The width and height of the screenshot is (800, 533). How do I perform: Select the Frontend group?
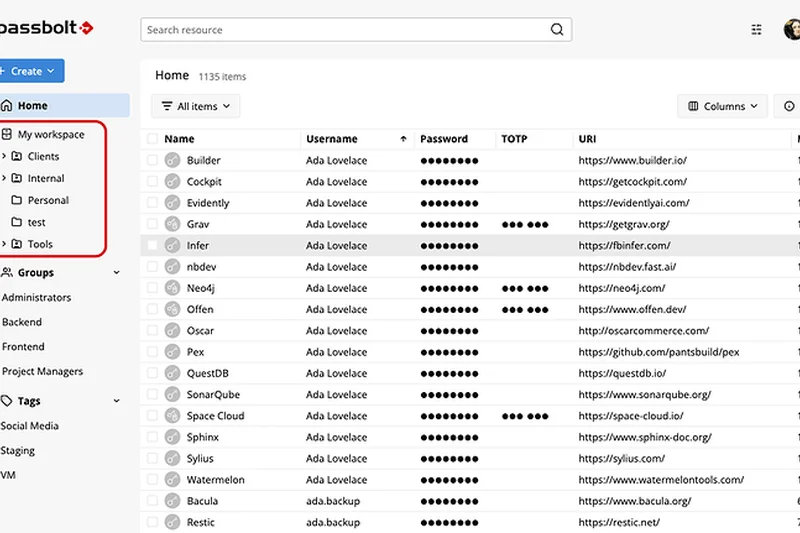click(x=23, y=347)
